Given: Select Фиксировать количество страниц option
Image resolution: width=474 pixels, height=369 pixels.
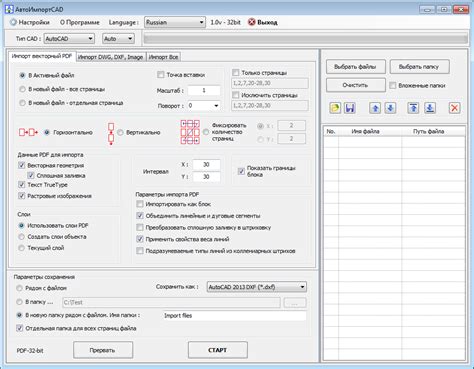Looking at the screenshot, I should tap(206, 132).
